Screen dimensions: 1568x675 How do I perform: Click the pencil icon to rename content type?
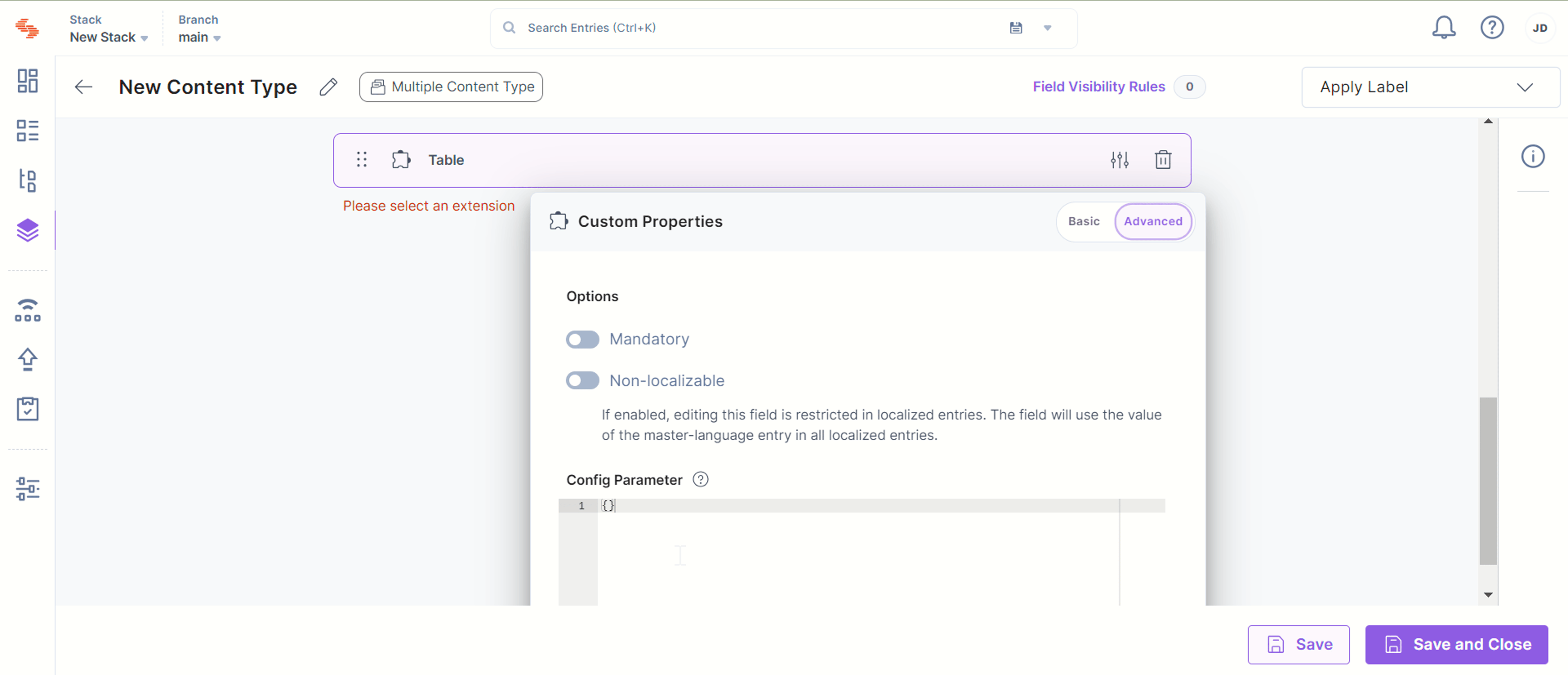328,87
